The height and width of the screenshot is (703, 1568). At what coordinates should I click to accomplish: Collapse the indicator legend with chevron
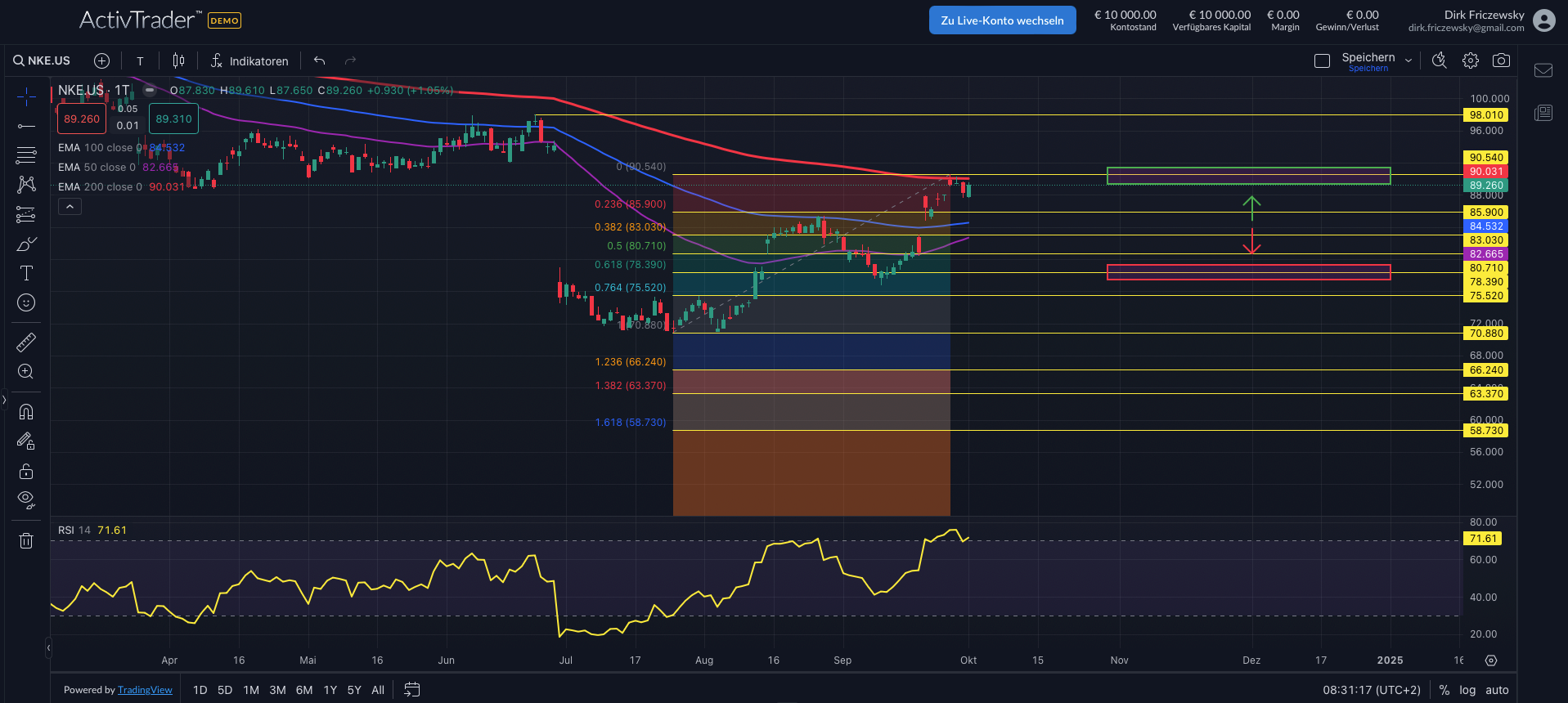(70, 207)
